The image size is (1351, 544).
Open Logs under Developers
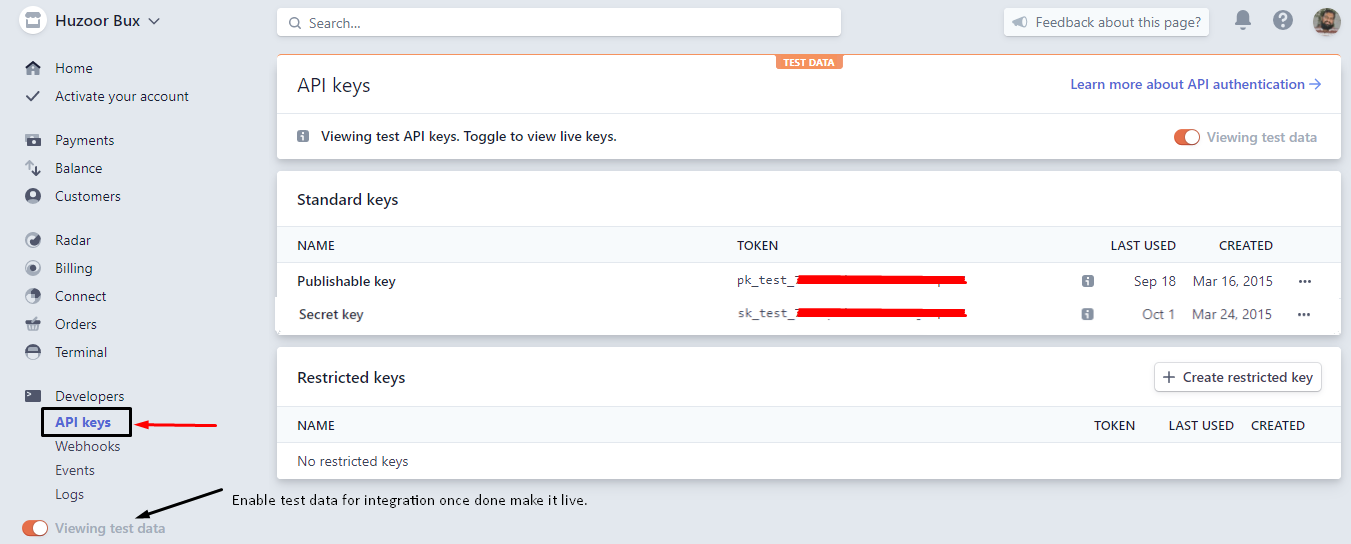pyautogui.click(x=70, y=494)
